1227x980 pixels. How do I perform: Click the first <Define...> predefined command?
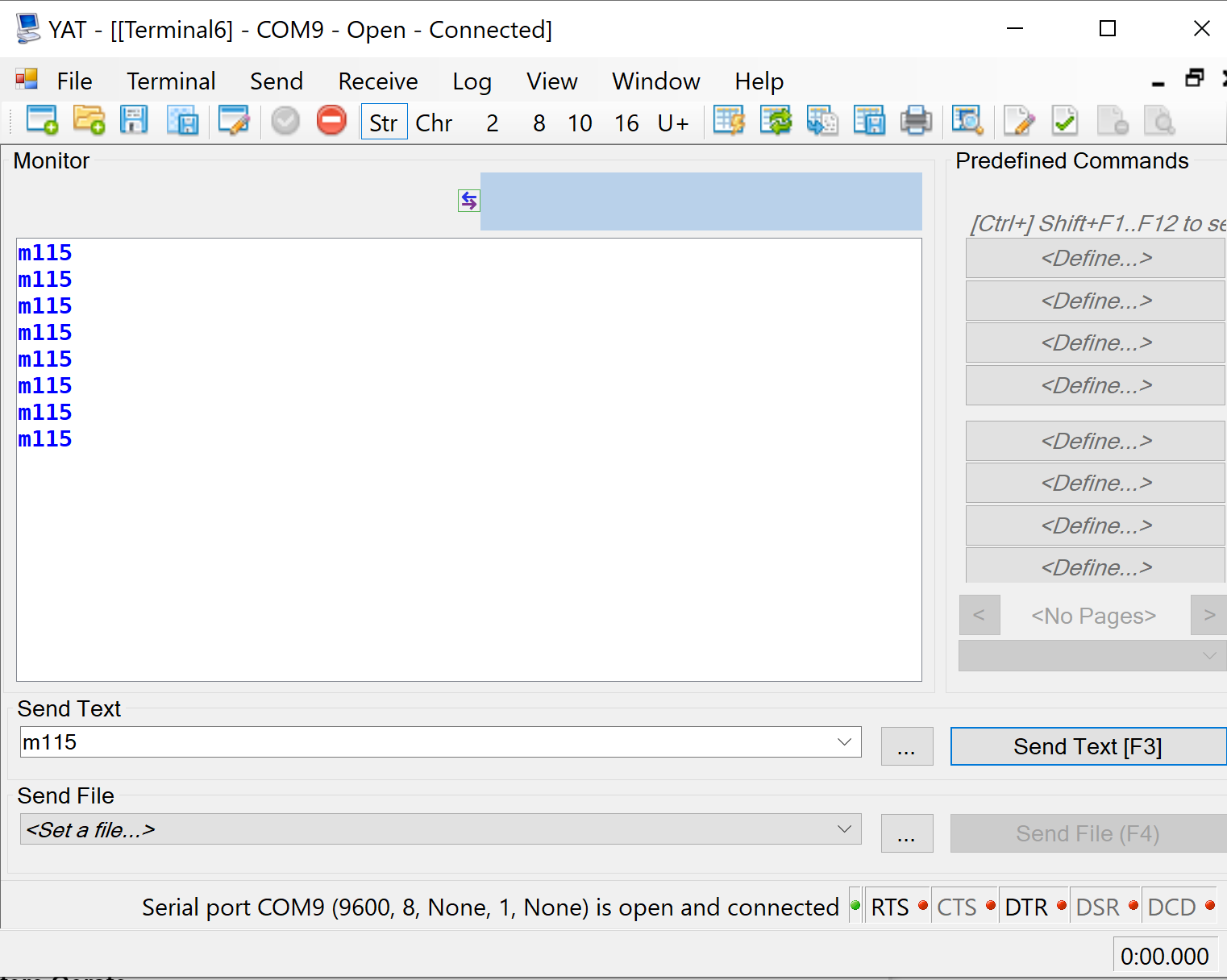click(x=1096, y=258)
